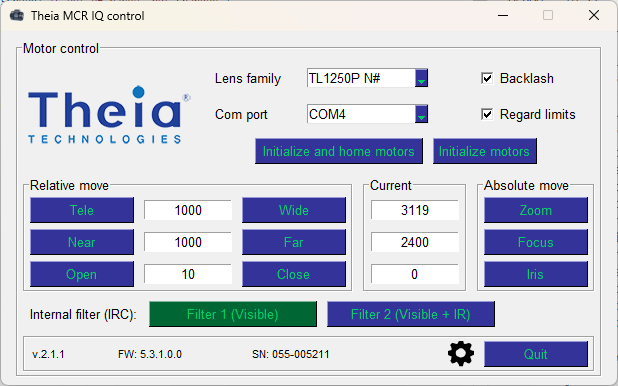Image resolution: width=618 pixels, height=386 pixels.
Task: Click the absolute move Focus button
Action: point(536,242)
